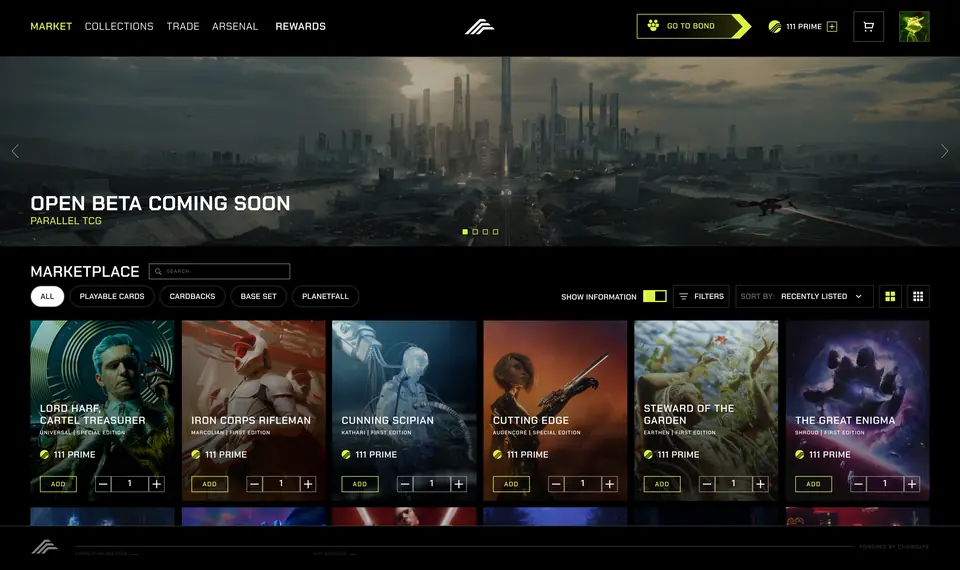Click the 111 PRIME balance in header
The image size is (960, 570).
(795, 26)
